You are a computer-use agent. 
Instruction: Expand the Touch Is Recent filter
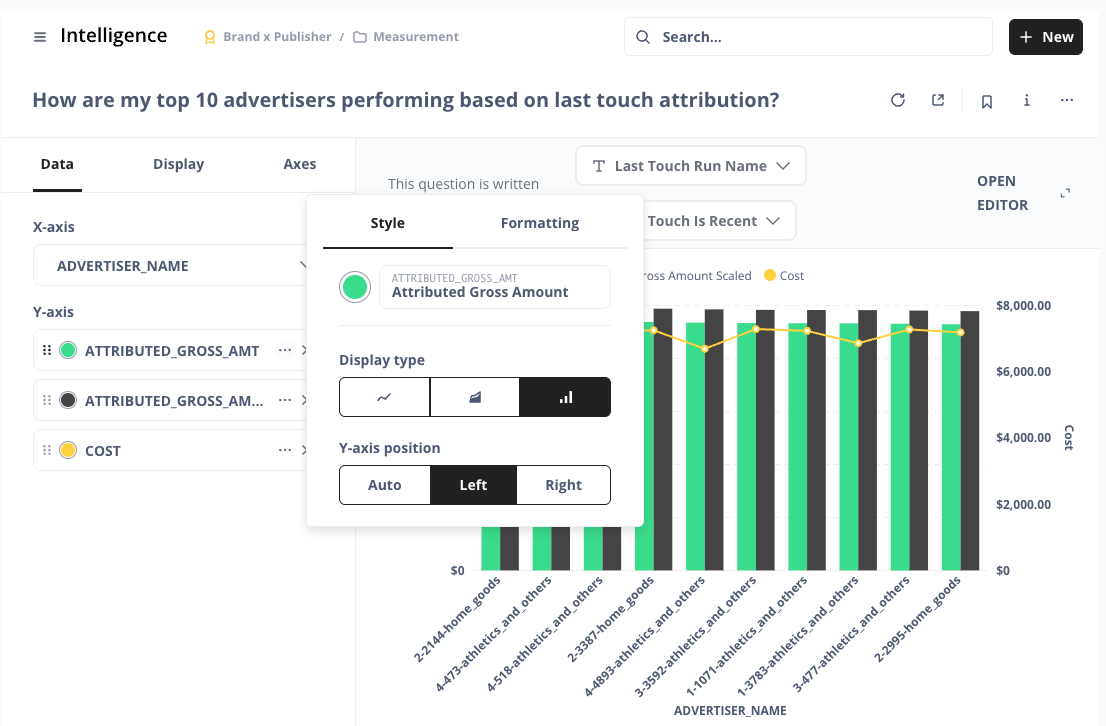[715, 221]
